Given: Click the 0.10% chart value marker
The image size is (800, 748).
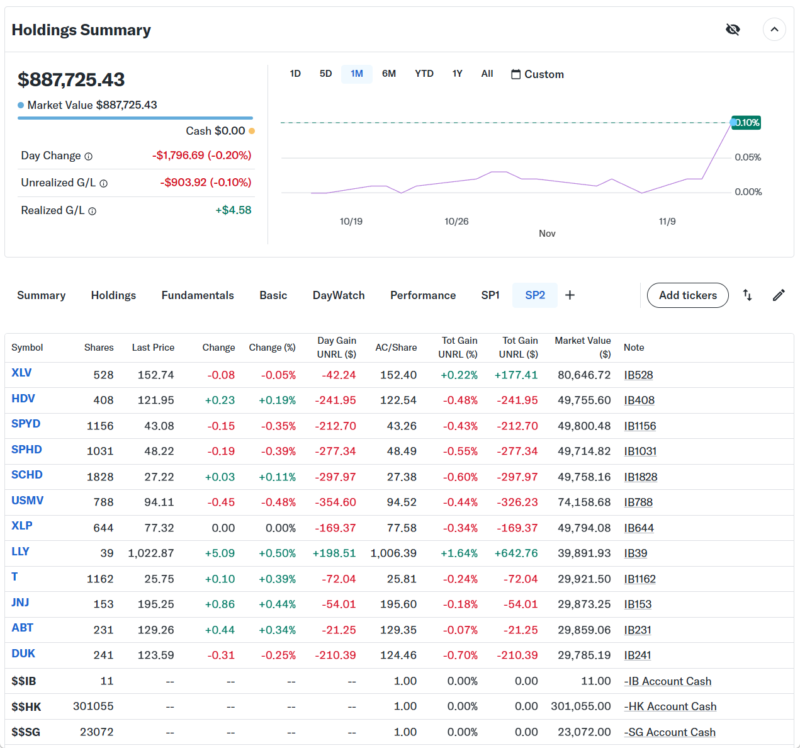Looking at the screenshot, I should [x=746, y=122].
